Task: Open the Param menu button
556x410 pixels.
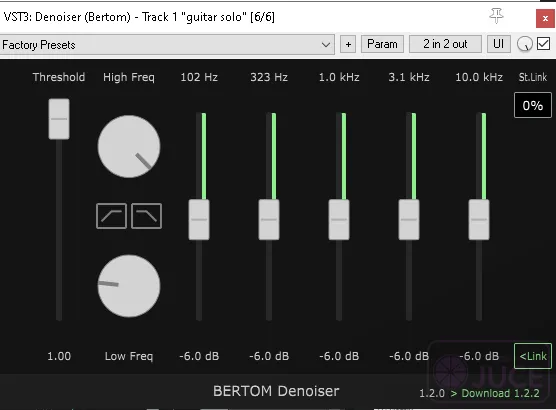Action: click(x=382, y=44)
